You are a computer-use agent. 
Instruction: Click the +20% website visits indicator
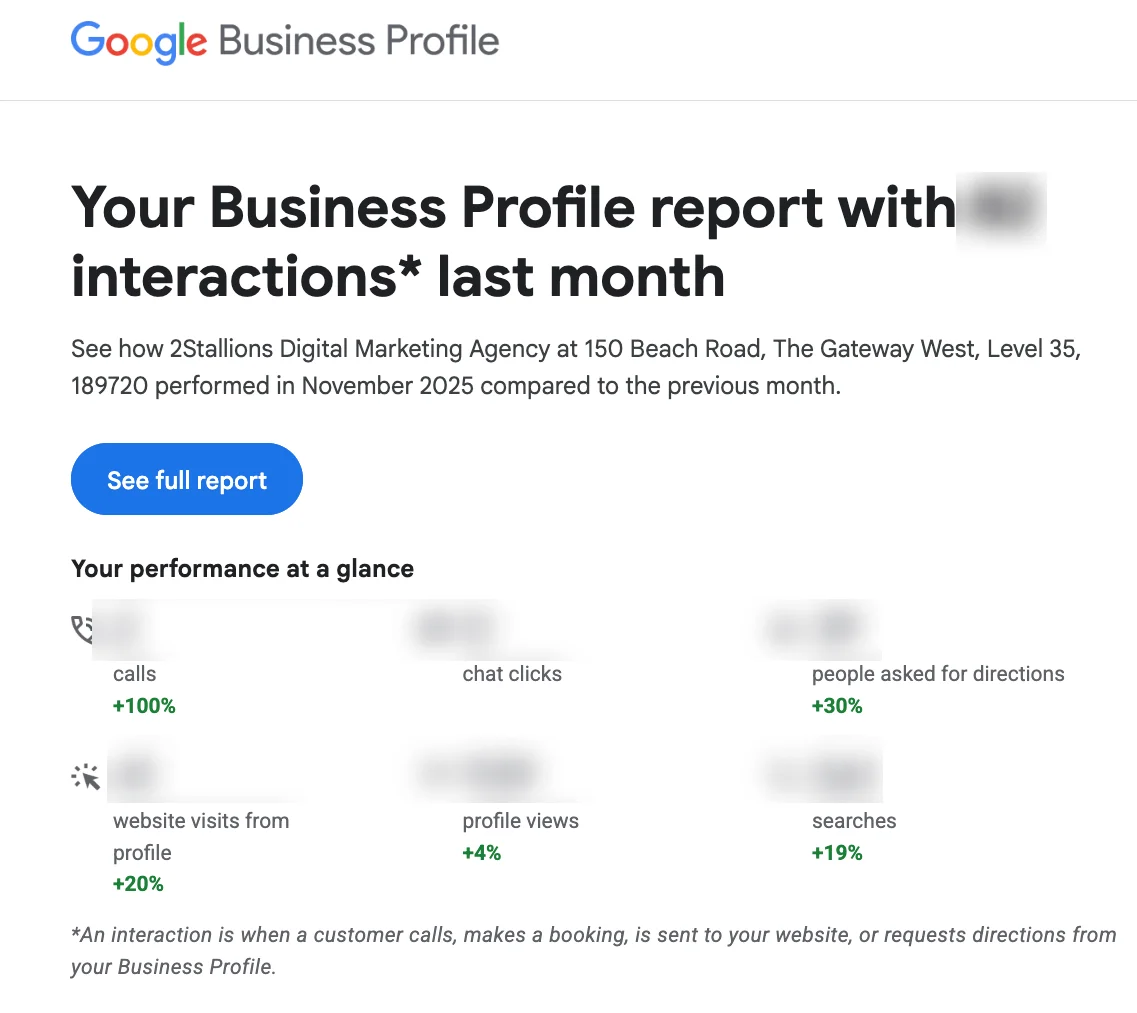[x=139, y=883]
